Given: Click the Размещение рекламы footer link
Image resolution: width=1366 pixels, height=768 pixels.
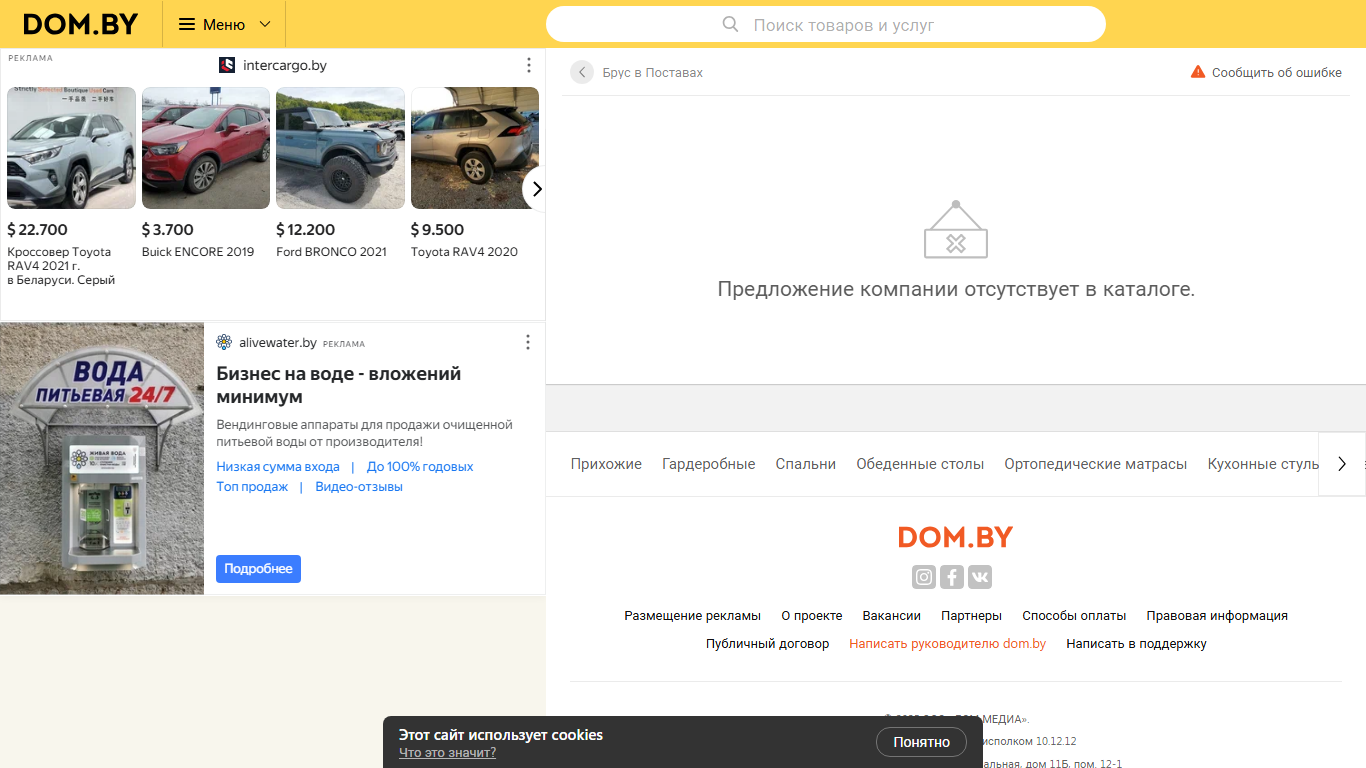Looking at the screenshot, I should pyautogui.click(x=693, y=616).
